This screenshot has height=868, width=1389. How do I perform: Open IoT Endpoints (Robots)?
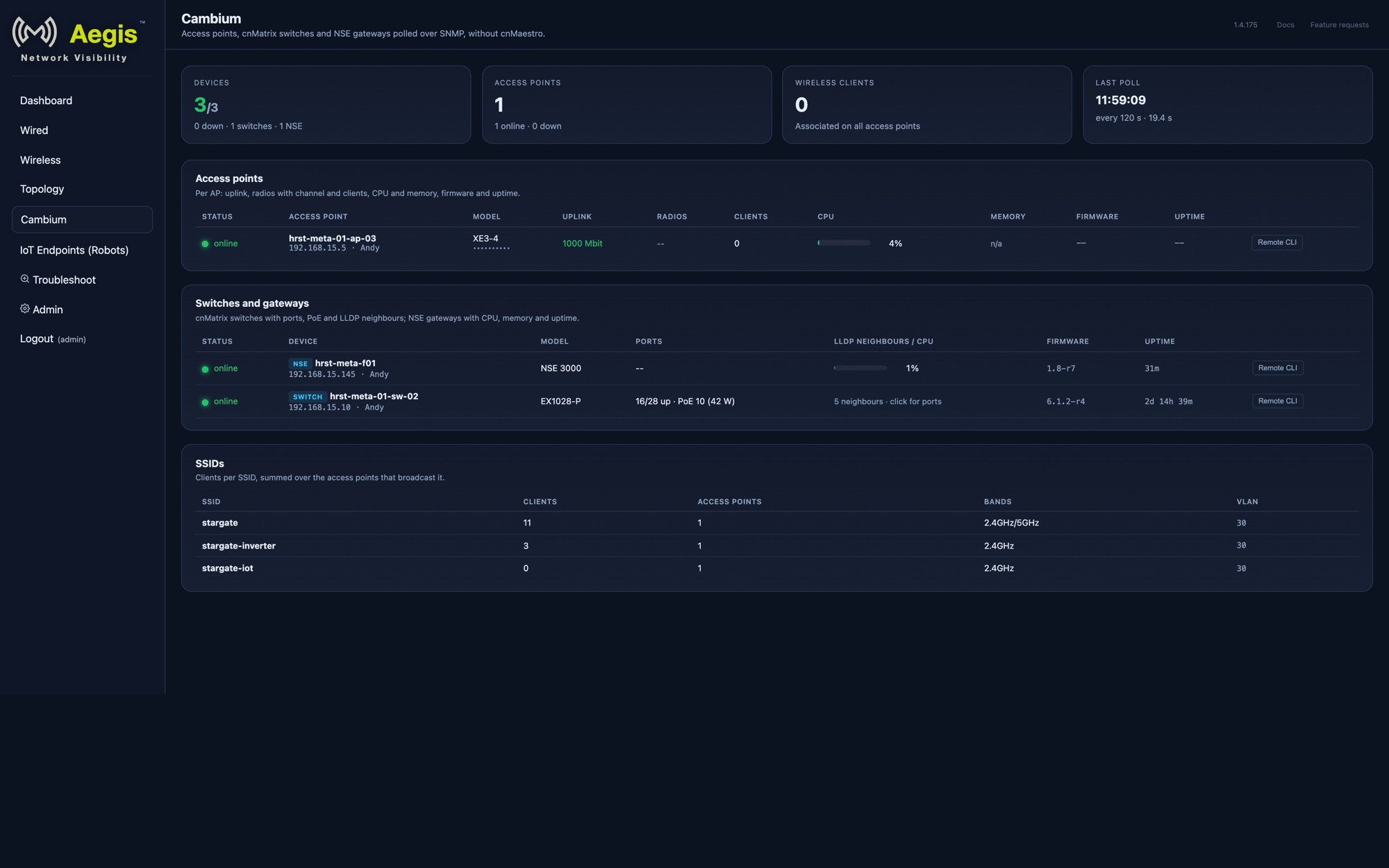[x=74, y=250]
